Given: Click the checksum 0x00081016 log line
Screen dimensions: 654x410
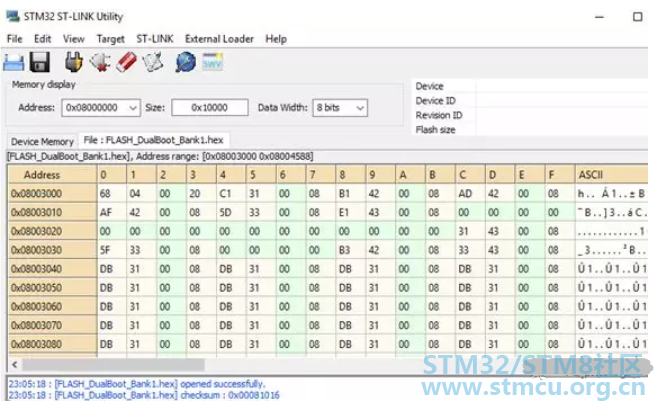Looking at the screenshot, I should click(x=144, y=395).
